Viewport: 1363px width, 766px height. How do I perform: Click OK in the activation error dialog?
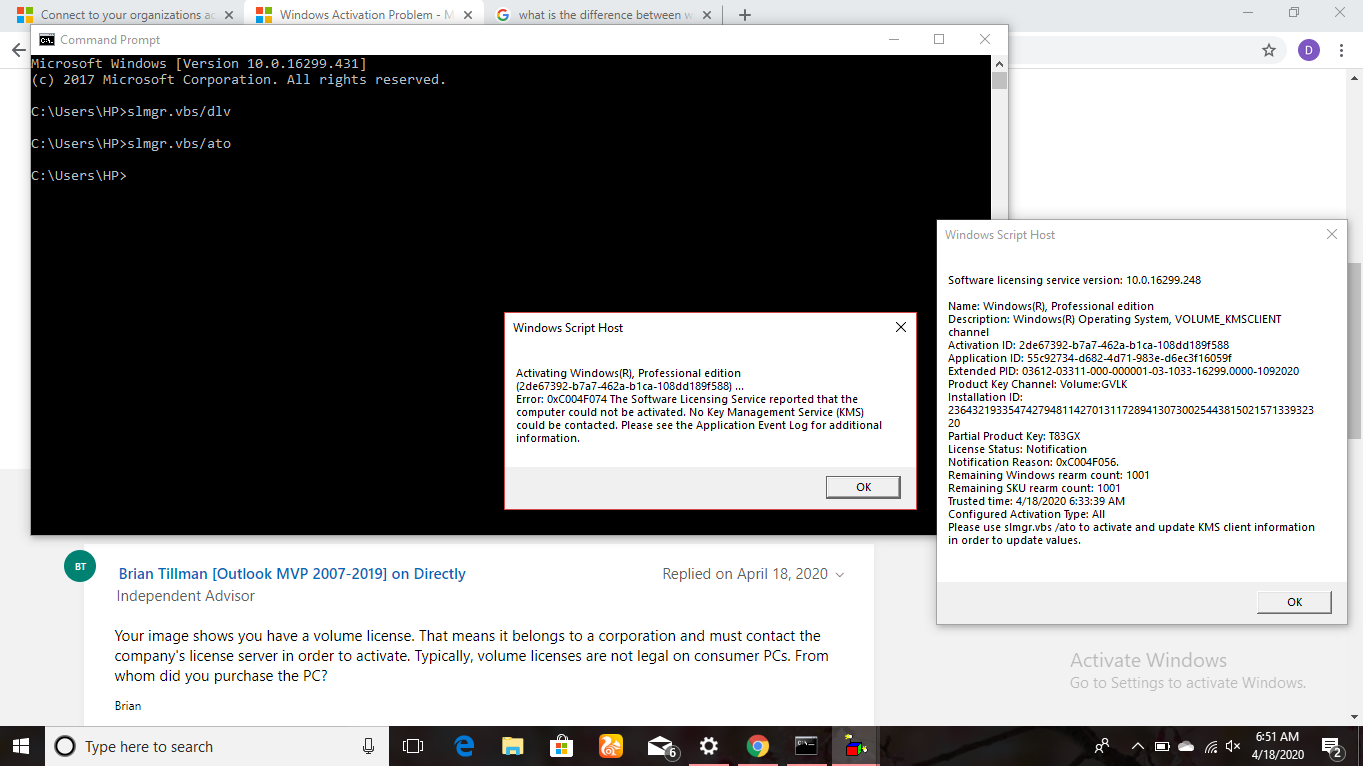[x=863, y=487]
